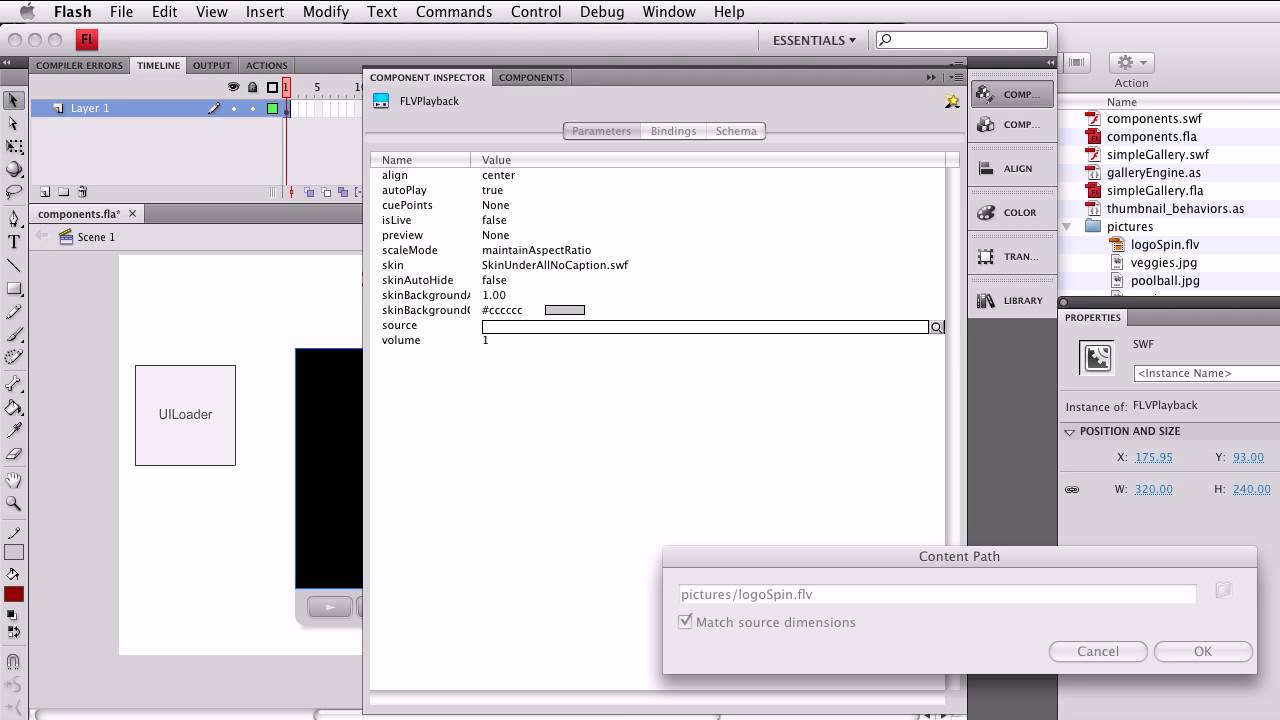
Task: Open the Commands menu
Action: coord(454,12)
